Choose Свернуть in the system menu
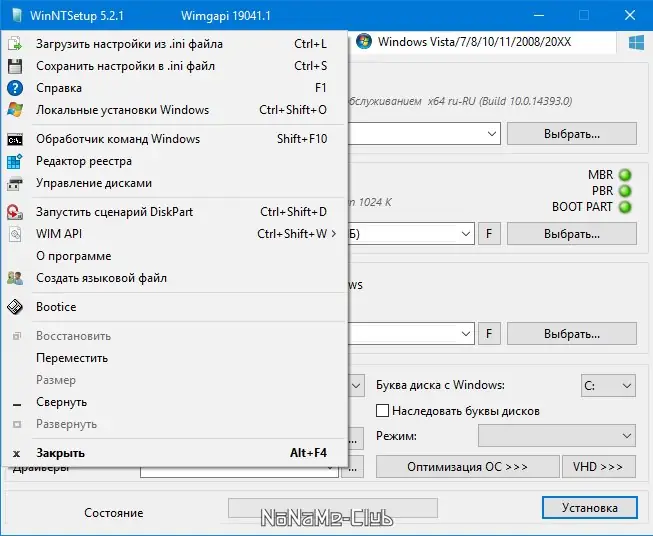The height and width of the screenshot is (536, 653). tap(174, 402)
